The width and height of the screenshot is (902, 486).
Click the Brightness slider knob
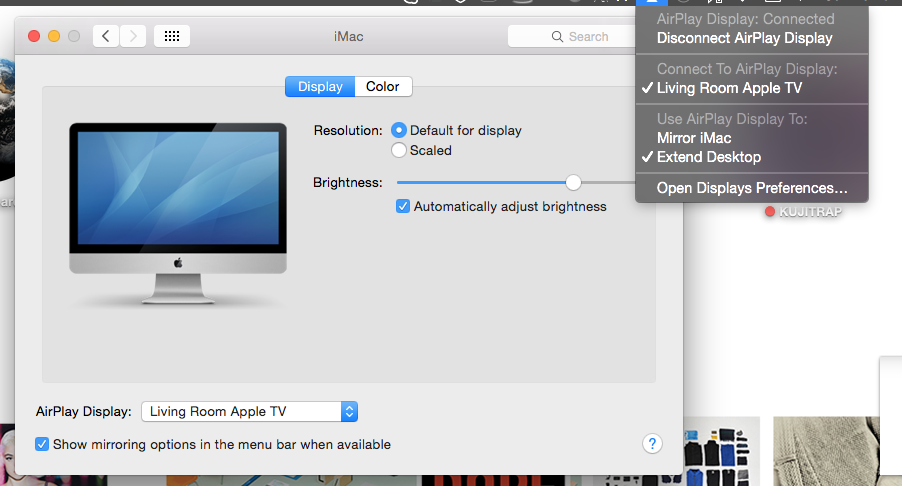[x=573, y=182]
